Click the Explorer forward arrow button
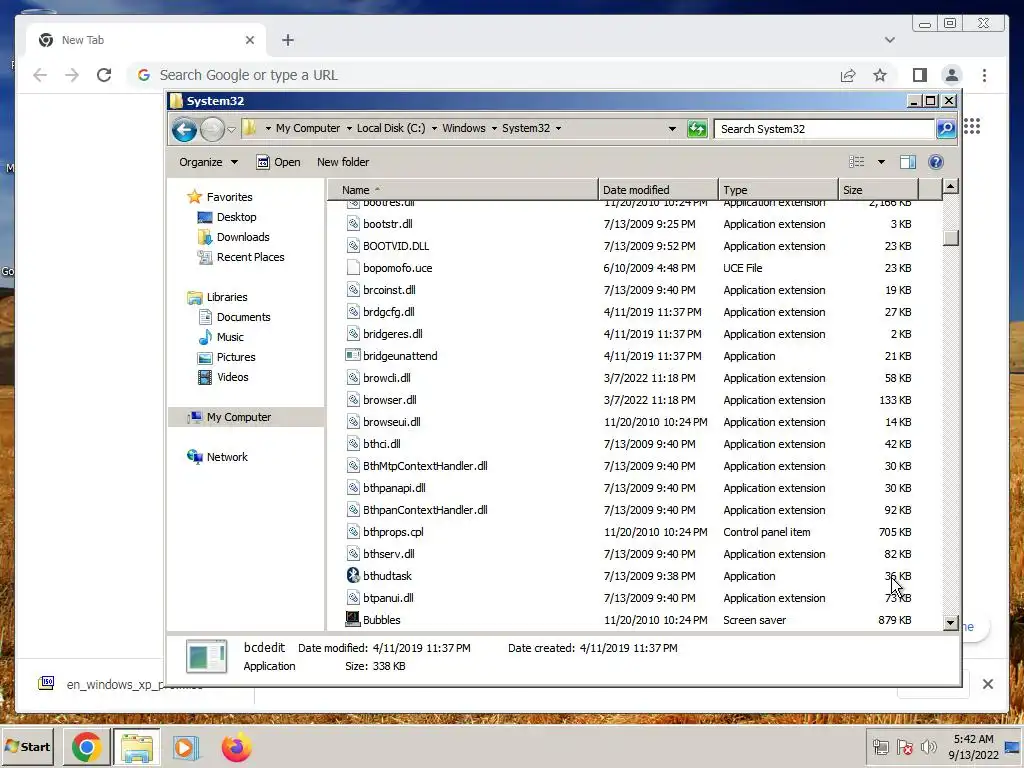 coord(212,129)
